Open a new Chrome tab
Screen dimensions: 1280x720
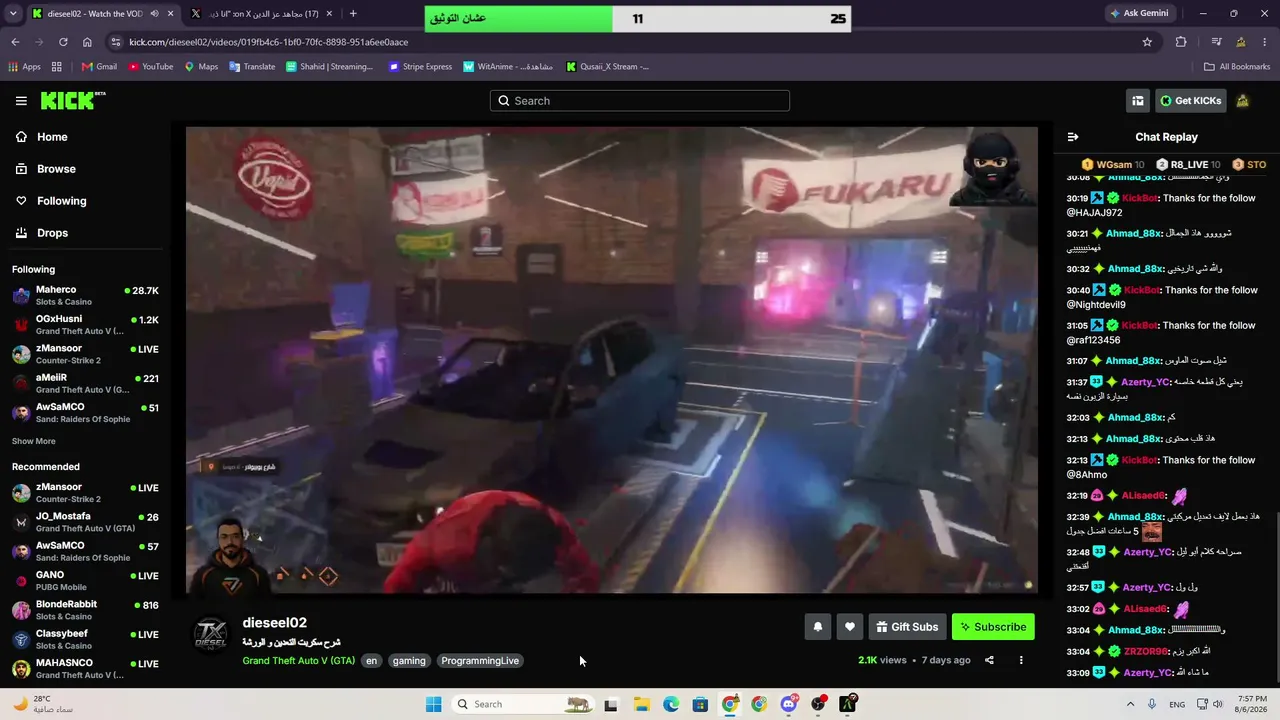coord(353,14)
